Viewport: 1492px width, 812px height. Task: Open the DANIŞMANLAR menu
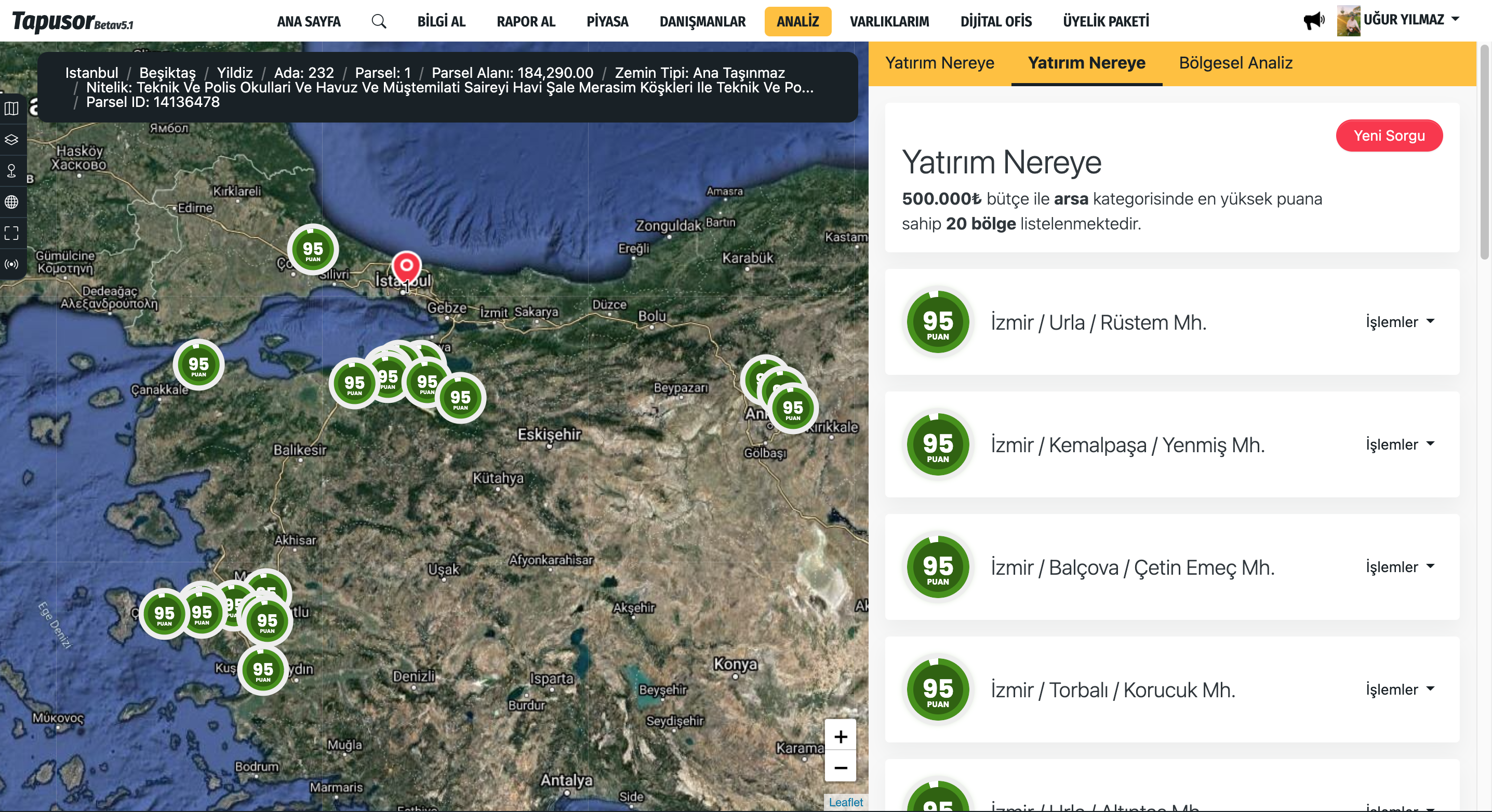coord(702,21)
